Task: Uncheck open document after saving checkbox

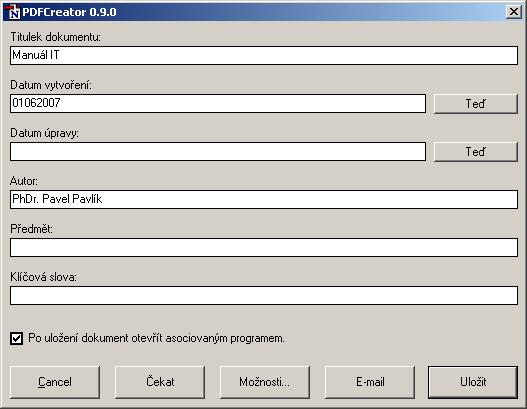Action: 16,338
